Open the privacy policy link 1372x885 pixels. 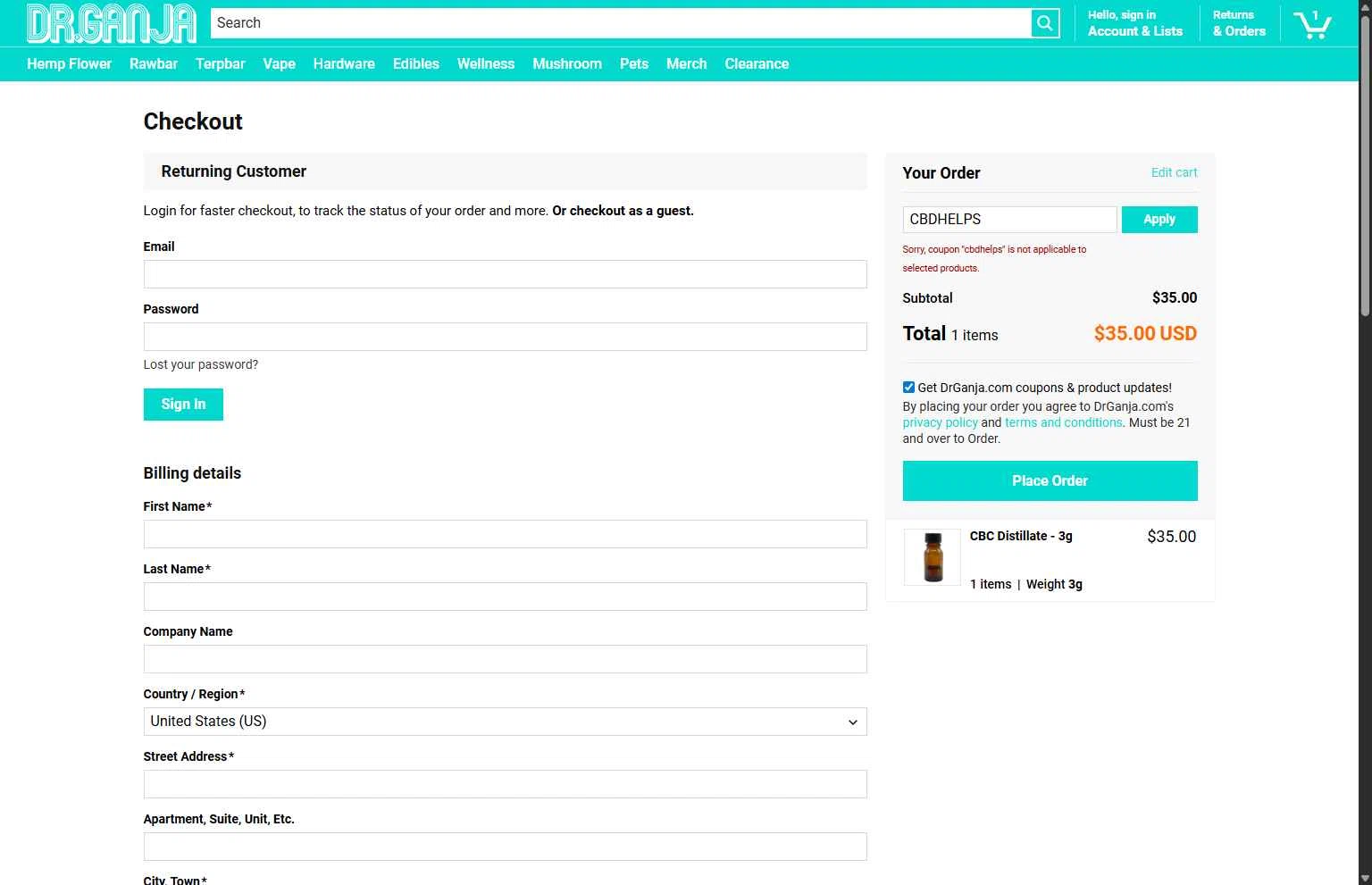coord(940,423)
